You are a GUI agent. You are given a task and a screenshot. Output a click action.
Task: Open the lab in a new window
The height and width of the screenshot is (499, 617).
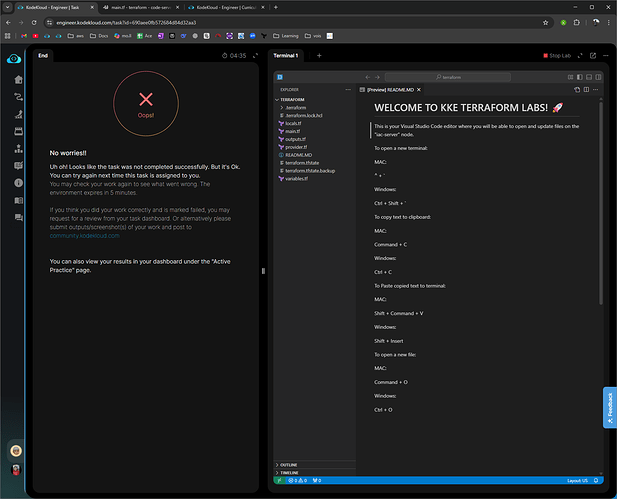click(x=594, y=56)
